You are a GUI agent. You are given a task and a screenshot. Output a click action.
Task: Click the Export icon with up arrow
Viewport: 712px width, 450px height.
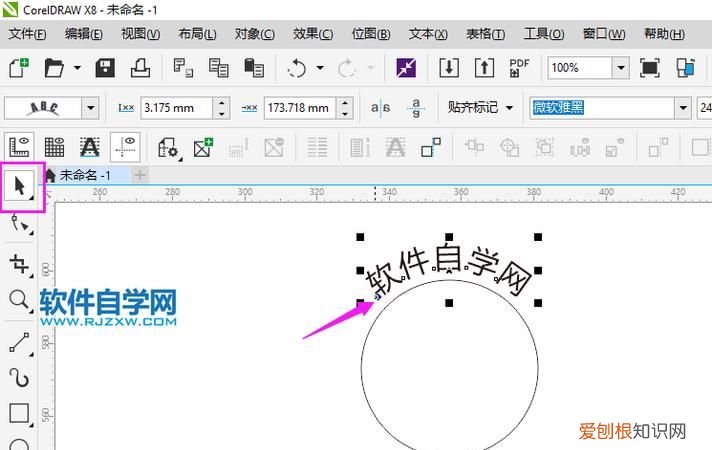click(484, 68)
